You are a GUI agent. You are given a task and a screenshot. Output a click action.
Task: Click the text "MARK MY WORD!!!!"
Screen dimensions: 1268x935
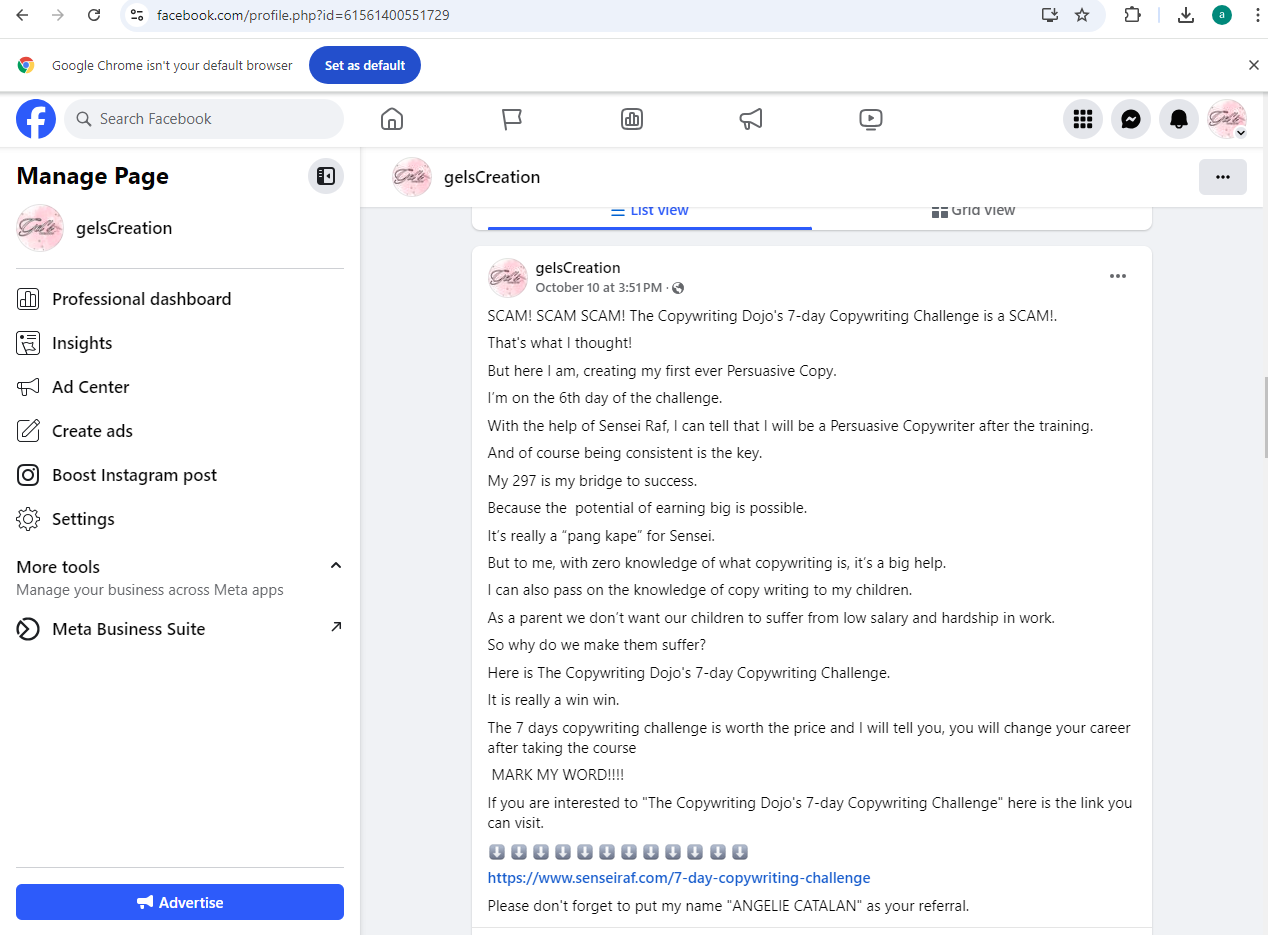[558, 775]
